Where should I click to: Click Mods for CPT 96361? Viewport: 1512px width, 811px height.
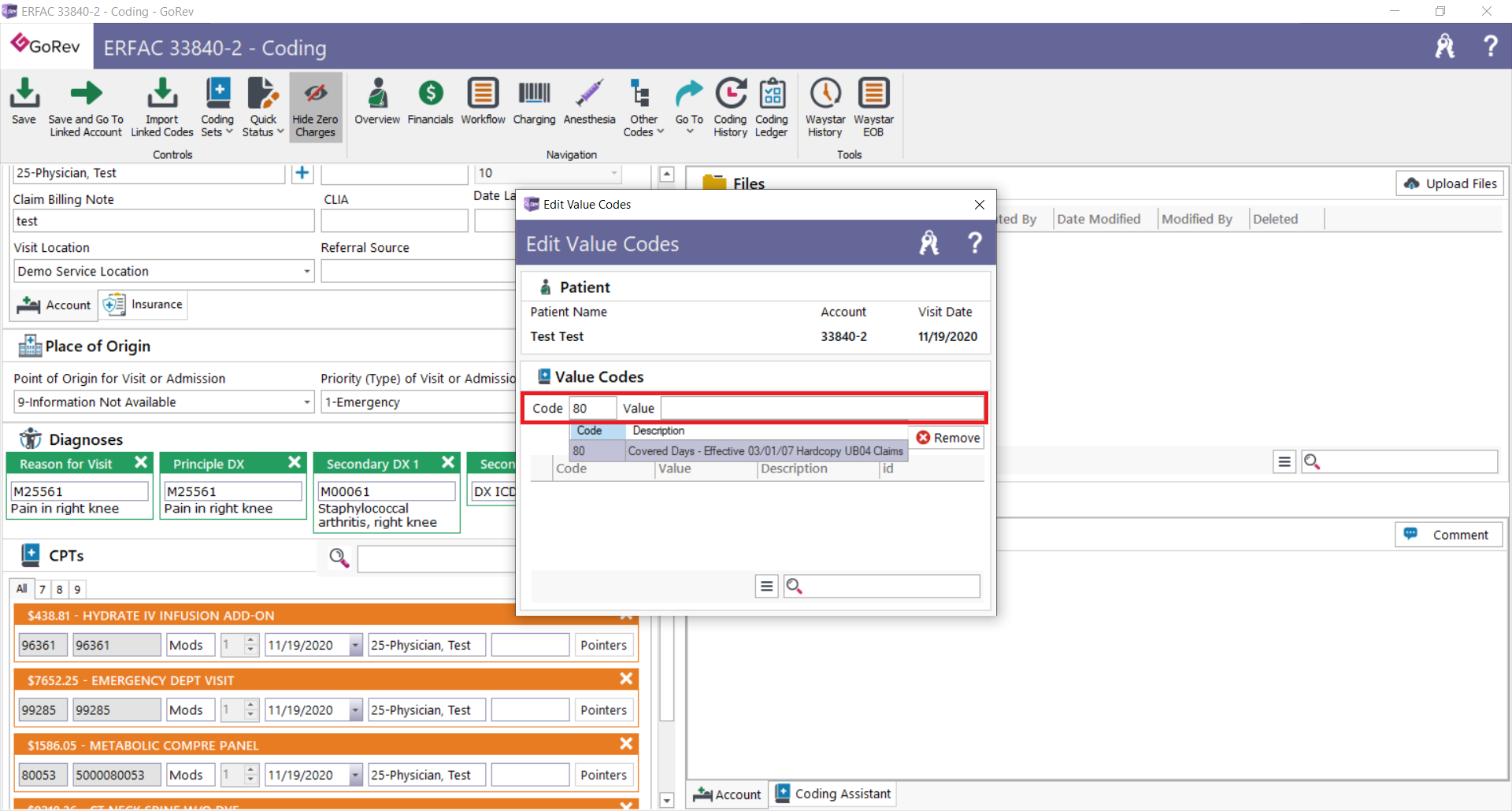coord(191,645)
